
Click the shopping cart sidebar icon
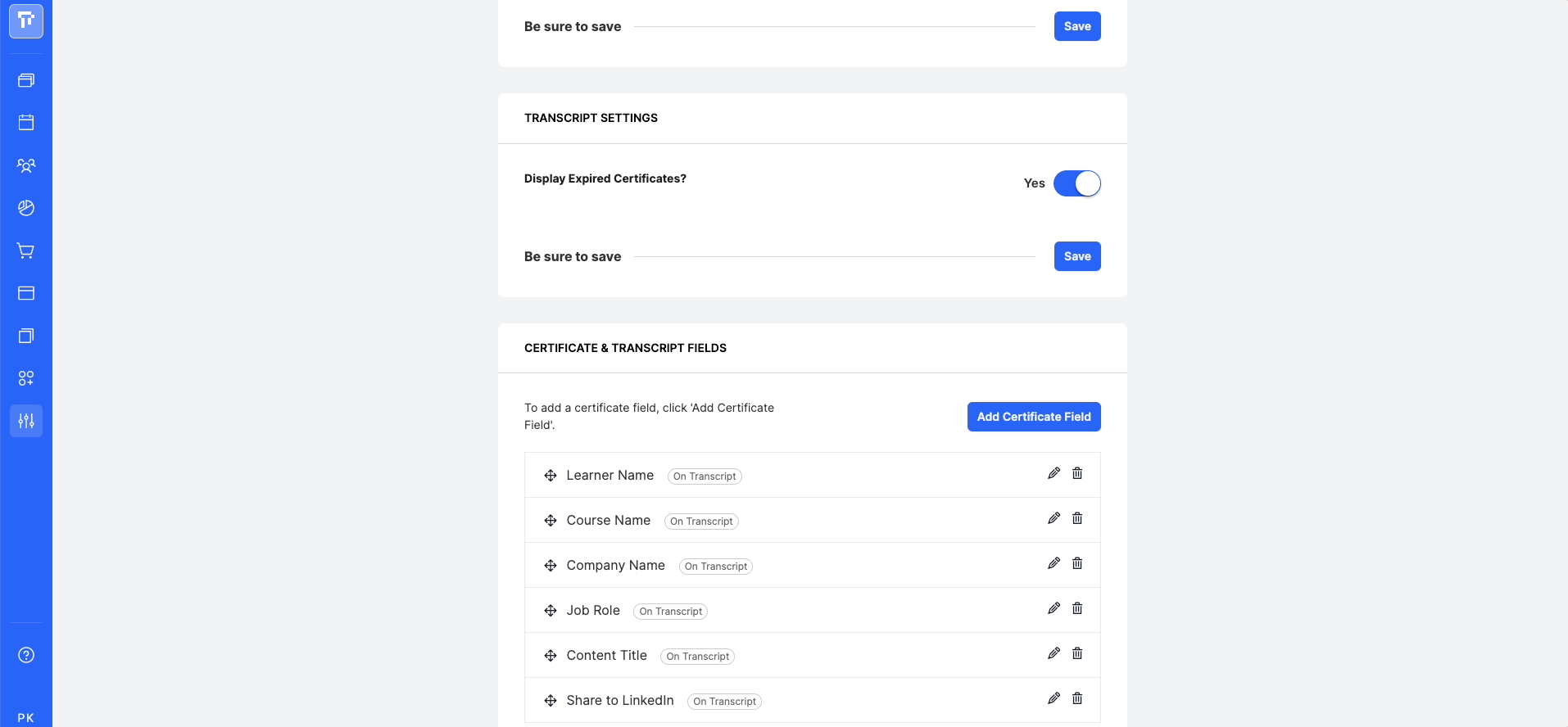(x=26, y=251)
